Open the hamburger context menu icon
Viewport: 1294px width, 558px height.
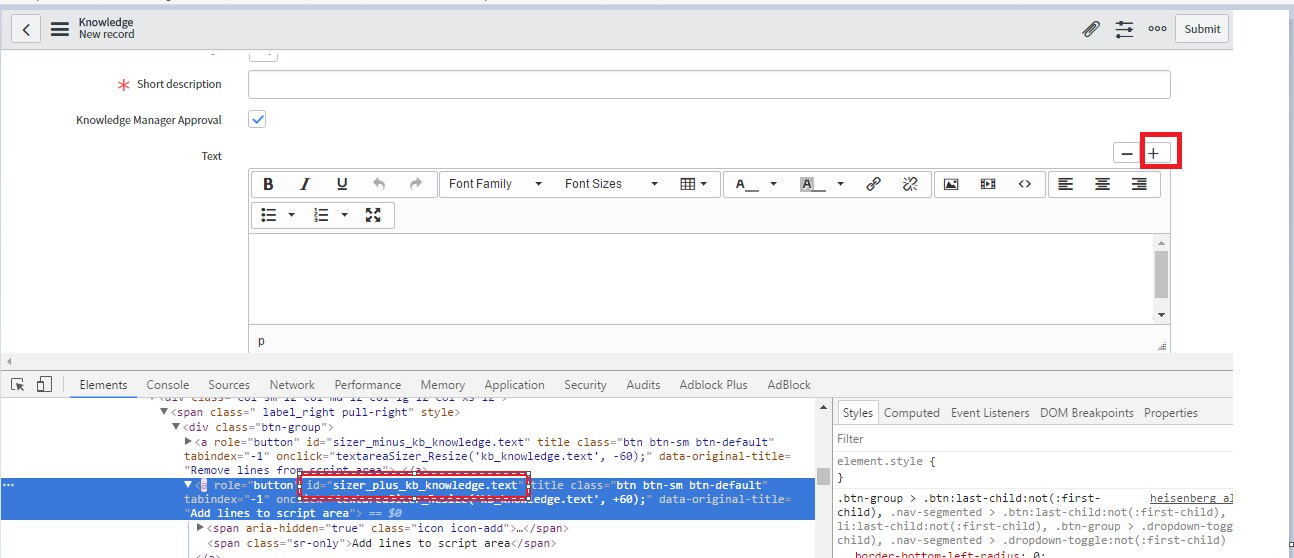point(60,28)
